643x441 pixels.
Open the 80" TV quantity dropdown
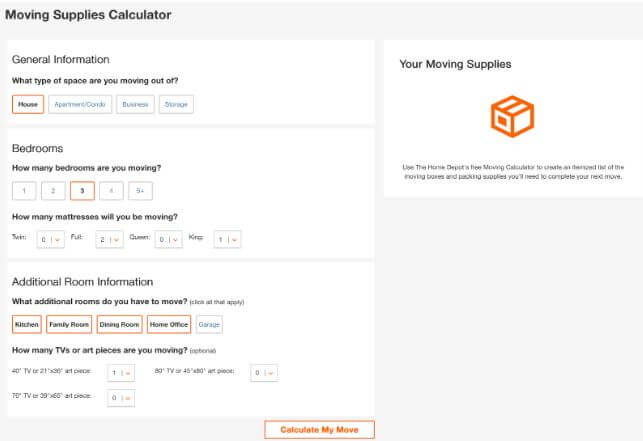click(x=264, y=373)
